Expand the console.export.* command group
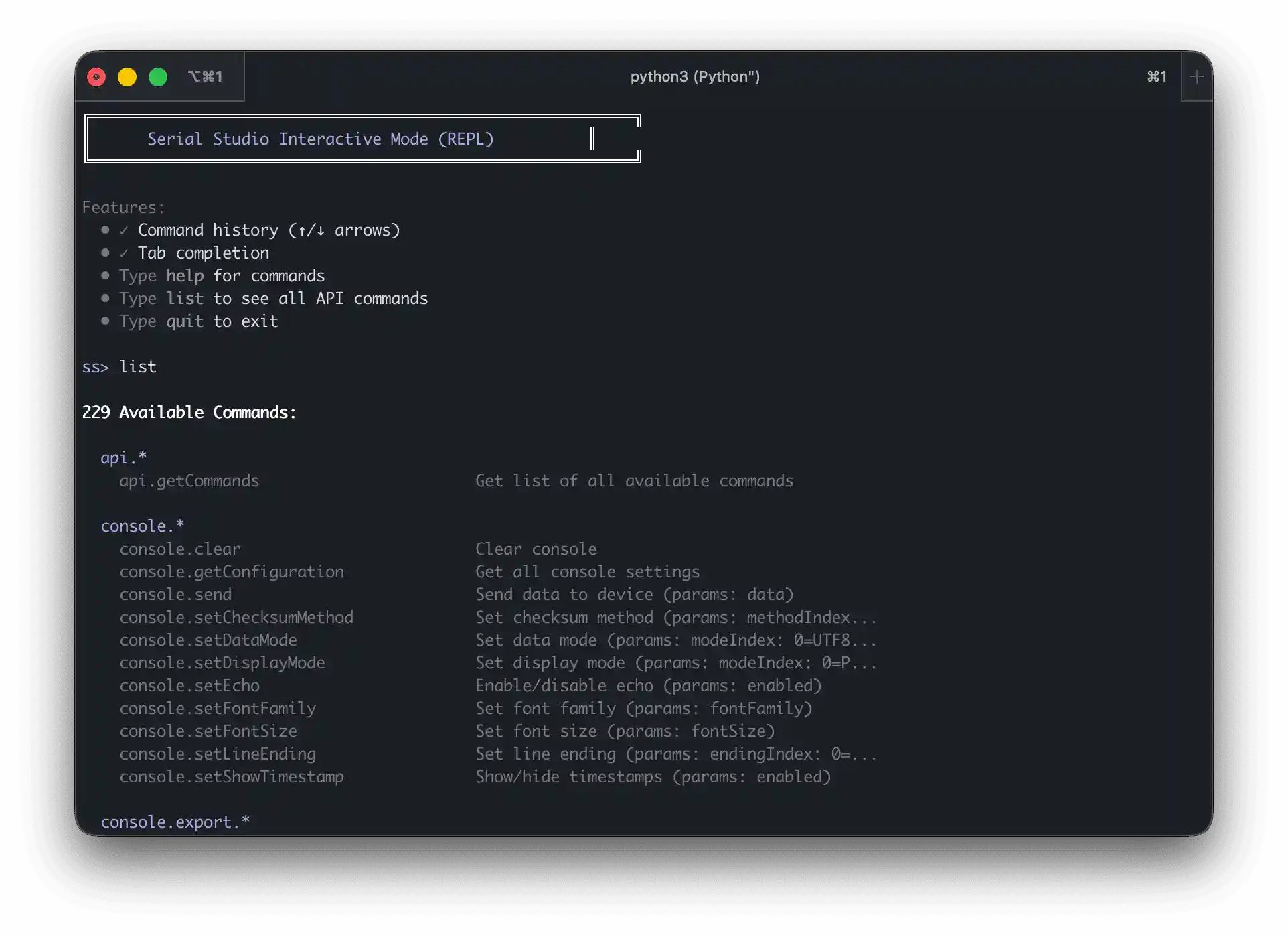This screenshot has width=1288, height=935. click(175, 822)
